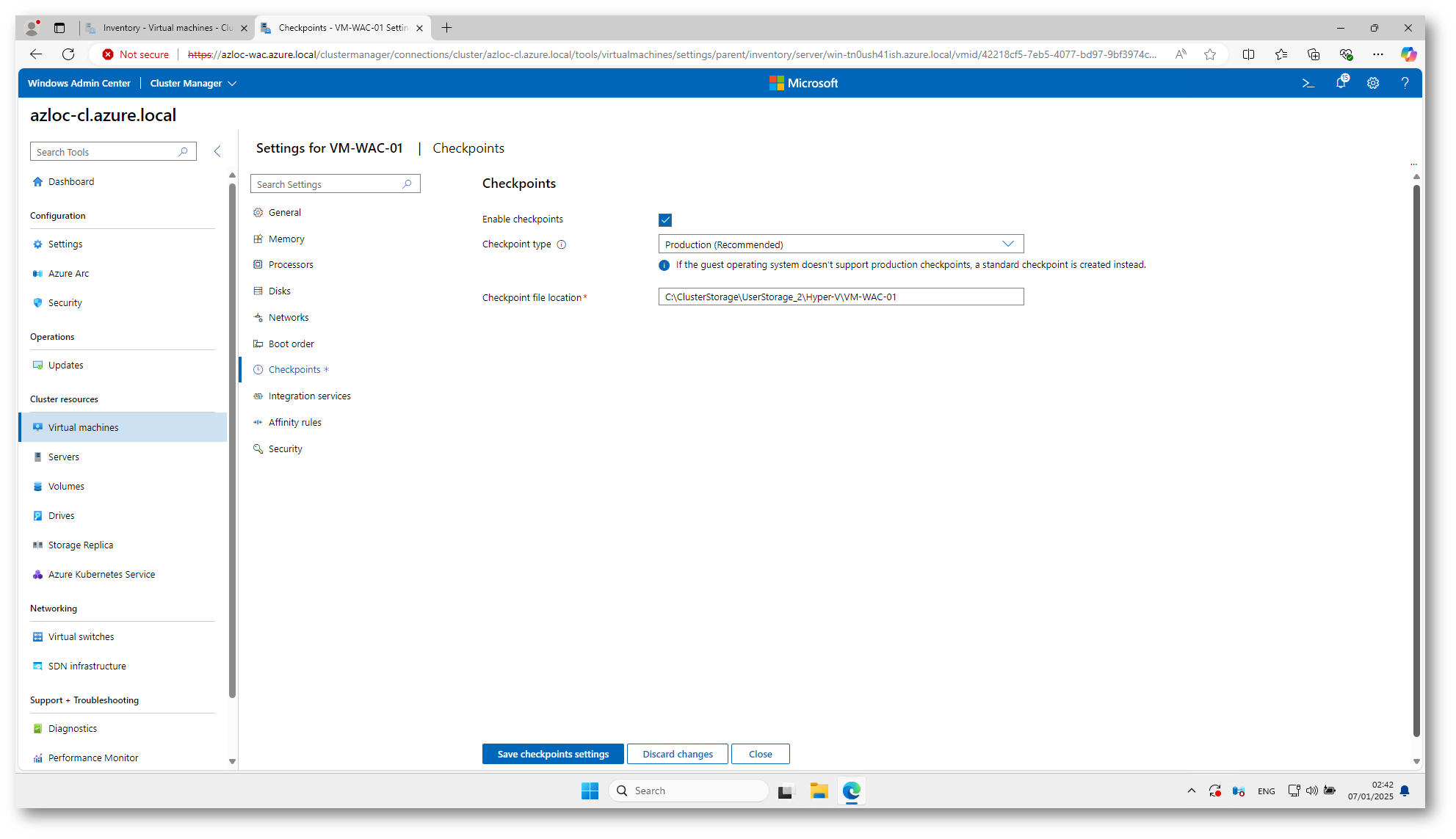Uncheck the Enable checkpoints checkbox

coord(665,220)
